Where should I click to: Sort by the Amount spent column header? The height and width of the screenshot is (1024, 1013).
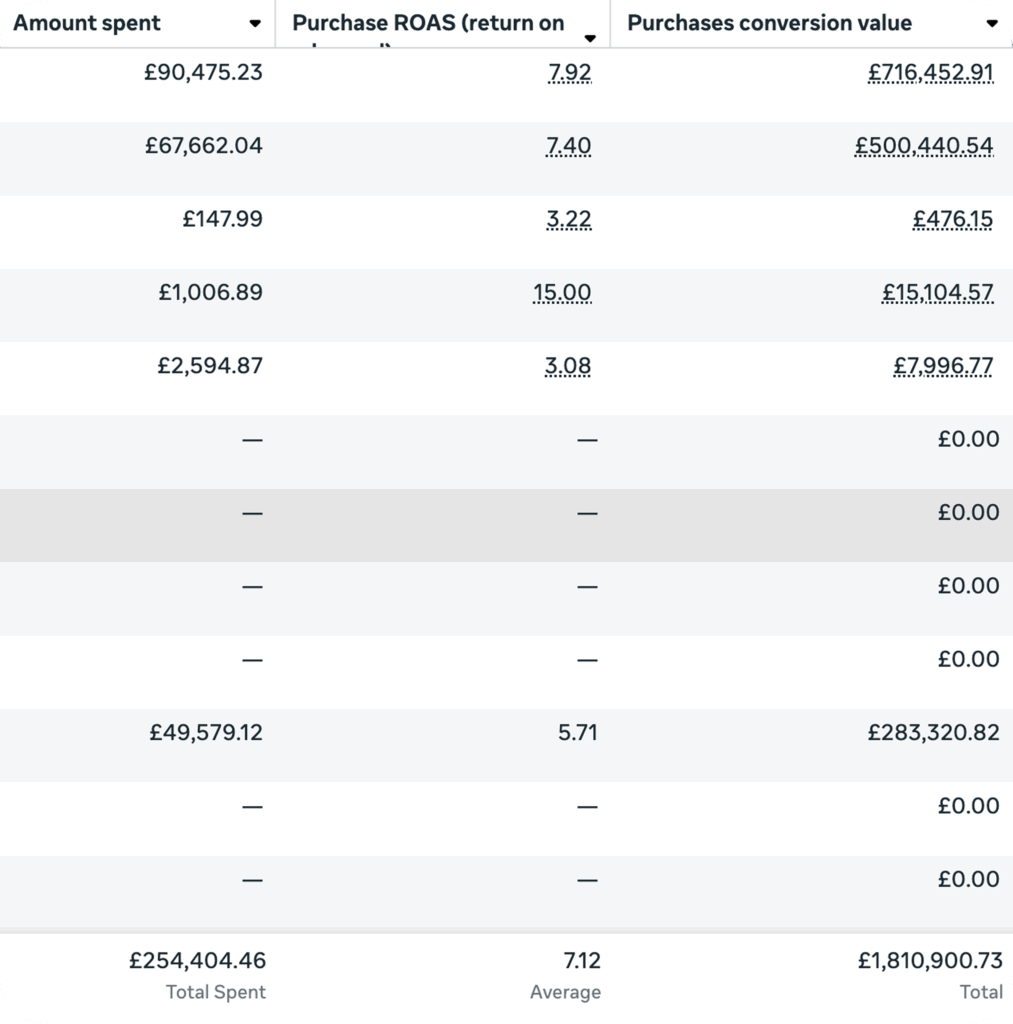point(87,23)
